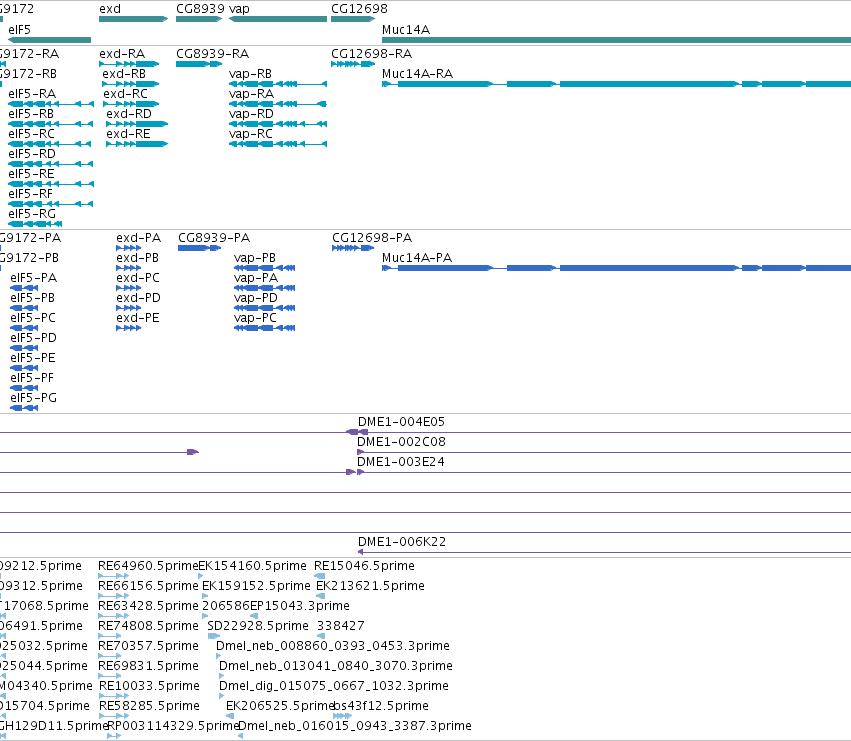This screenshot has height=741, width=851.
Task: Select protein eIF5-PA
Action: tap(24, 289)
